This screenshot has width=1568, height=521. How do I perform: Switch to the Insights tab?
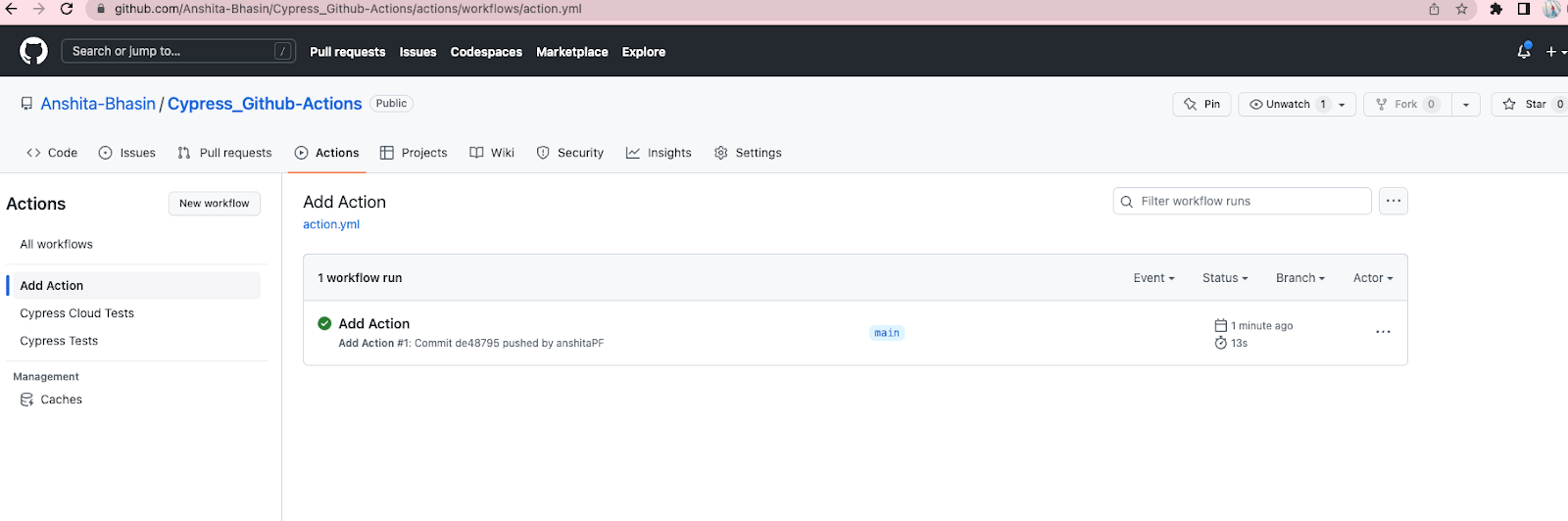pos(659,153)
